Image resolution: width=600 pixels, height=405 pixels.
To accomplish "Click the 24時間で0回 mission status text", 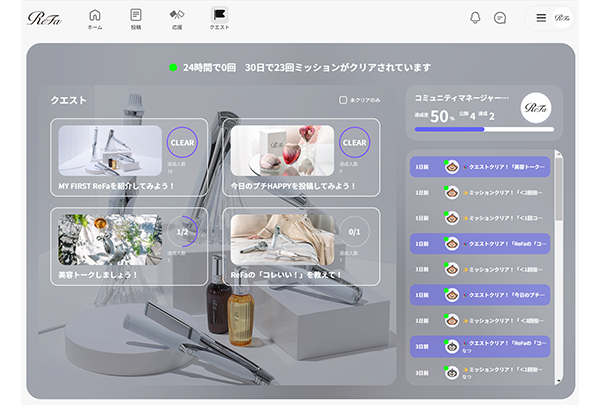I will point(209,68).
